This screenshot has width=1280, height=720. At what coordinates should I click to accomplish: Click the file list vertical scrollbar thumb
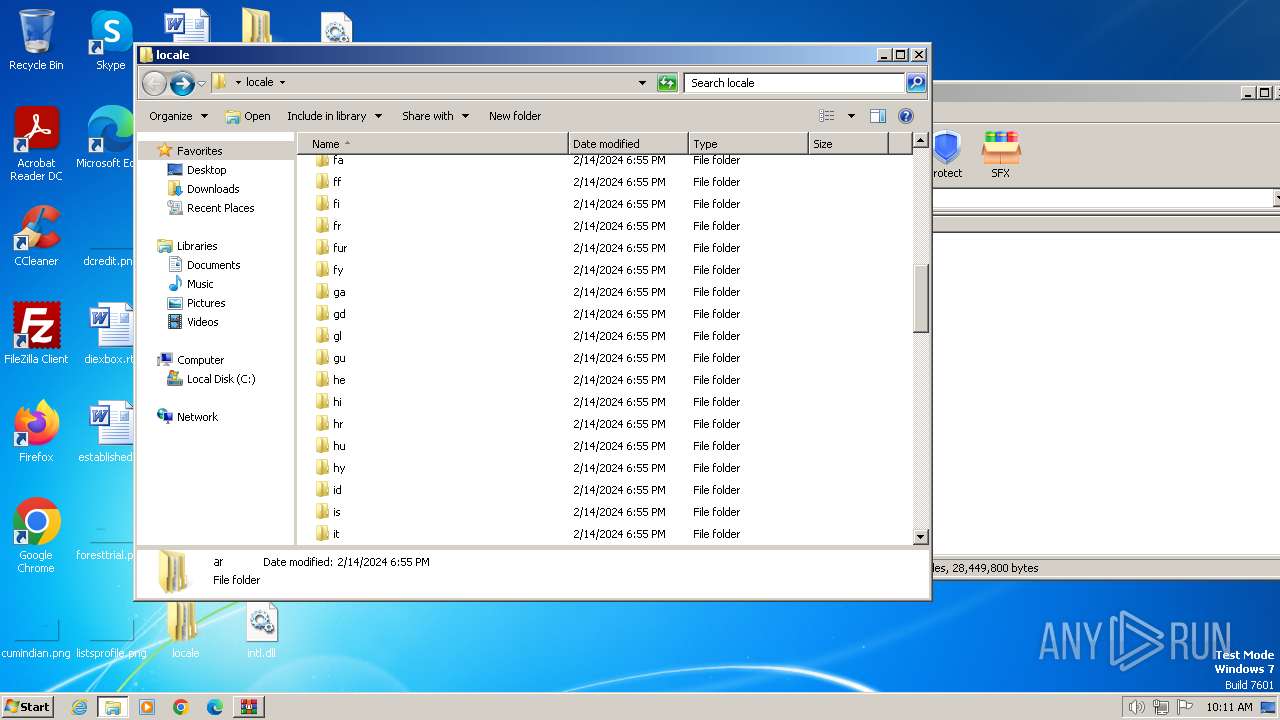click(x=921, y=298)
